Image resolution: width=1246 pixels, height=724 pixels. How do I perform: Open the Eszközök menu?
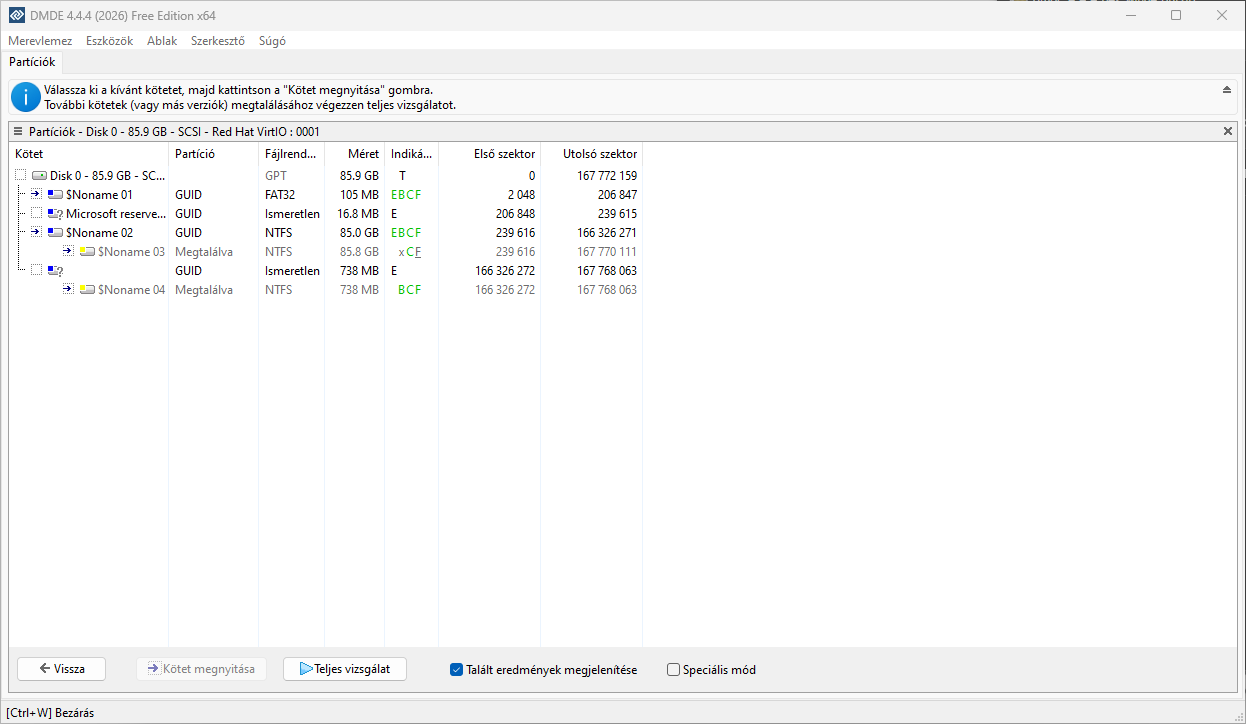click(x=110, y=41)
